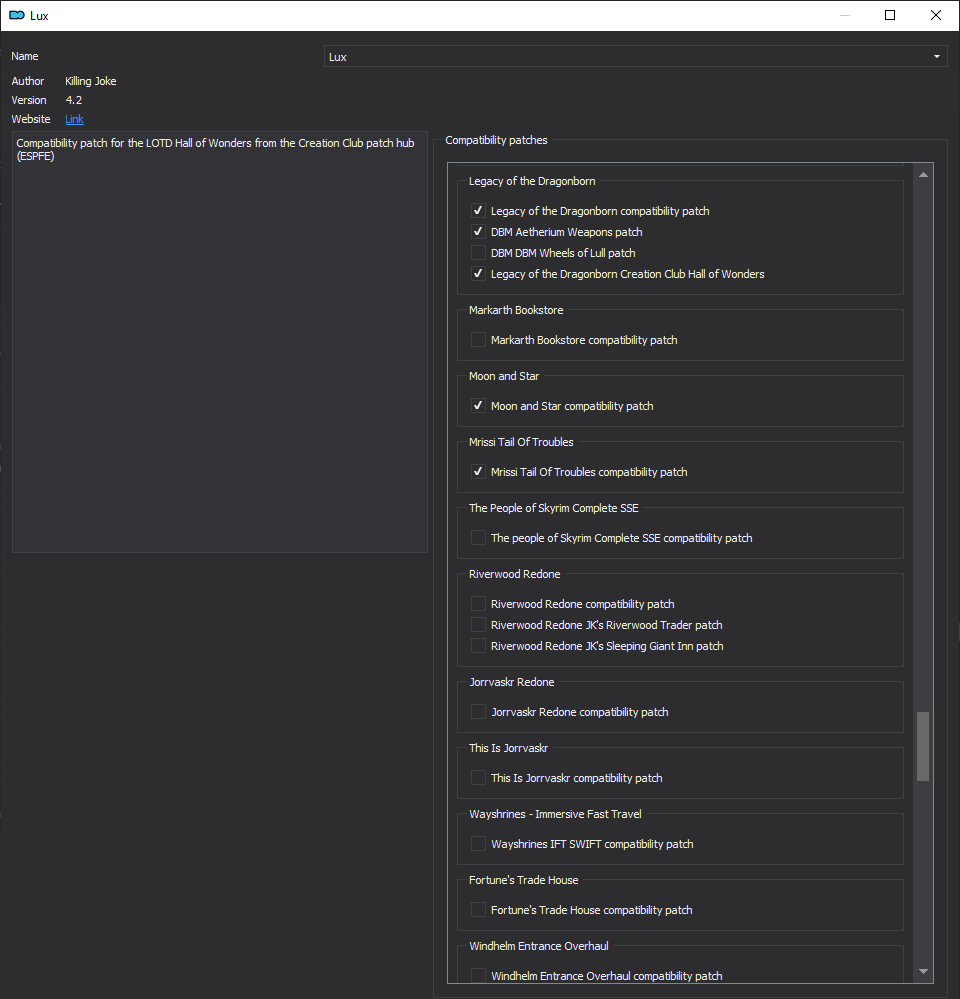Image resolution: width=960 pixels, height=999 pixels.
Task: Check Jorrvaskr Redone compatibility patch
Action: [x=478, y=712]
